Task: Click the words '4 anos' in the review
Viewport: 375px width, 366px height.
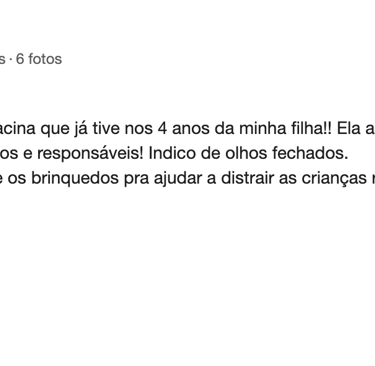Action: coord(183,129)
